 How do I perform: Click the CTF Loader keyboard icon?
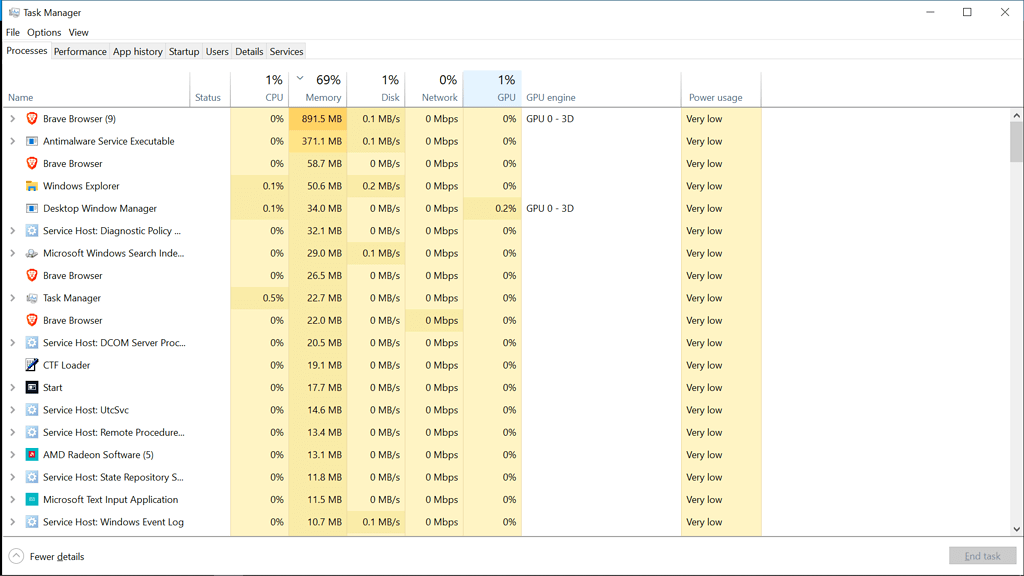[32, 365]
